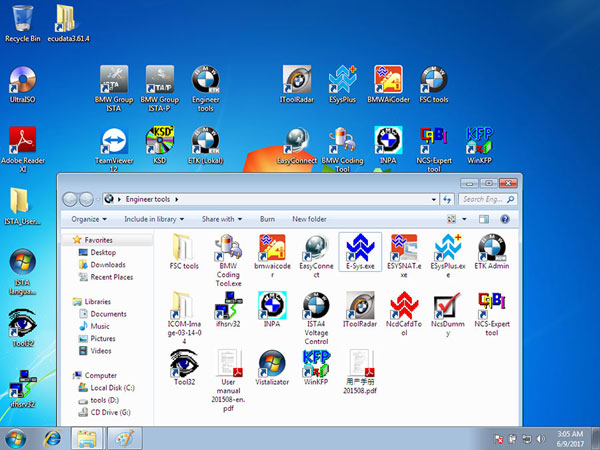Open the KSD desktop shortcut
The width and height of the screenshot is (600, 450).
160,145
